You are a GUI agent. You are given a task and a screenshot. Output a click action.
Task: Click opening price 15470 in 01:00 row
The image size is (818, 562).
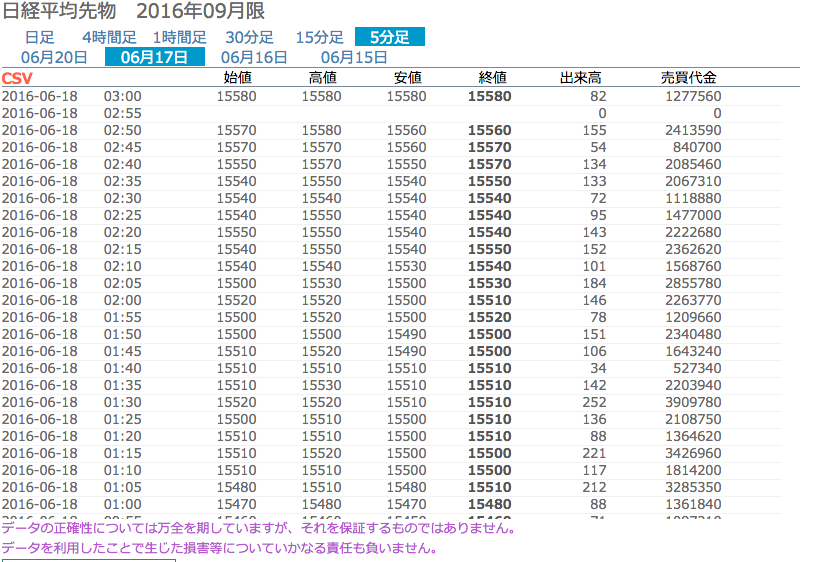(x=236, y=505)
